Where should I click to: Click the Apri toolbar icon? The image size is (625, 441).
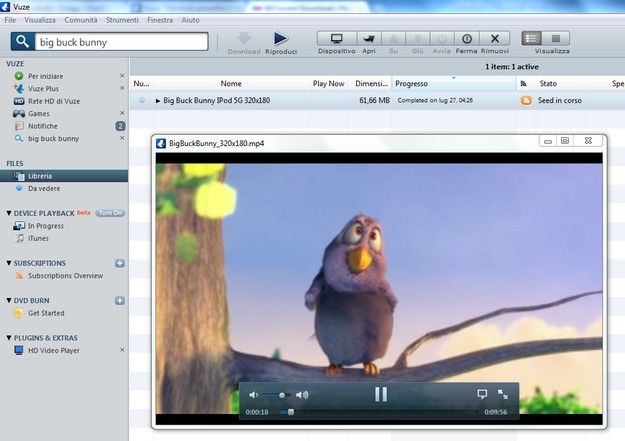(369, 39)
